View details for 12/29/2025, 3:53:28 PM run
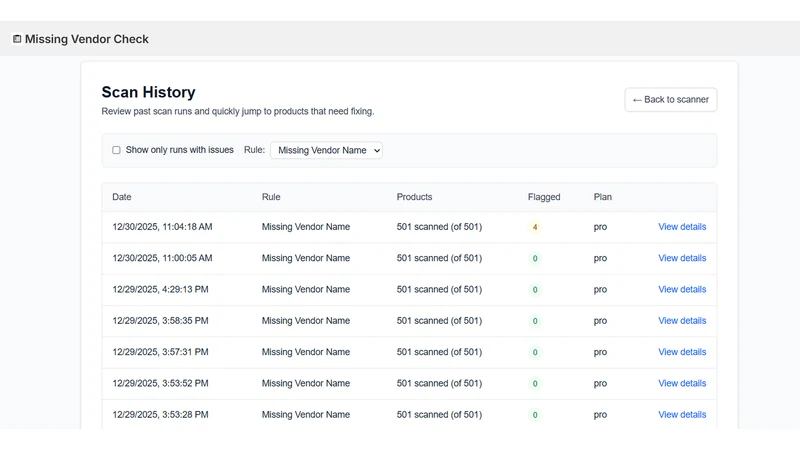This screenshot has width=800, height=450. click(x=682, y=414)
